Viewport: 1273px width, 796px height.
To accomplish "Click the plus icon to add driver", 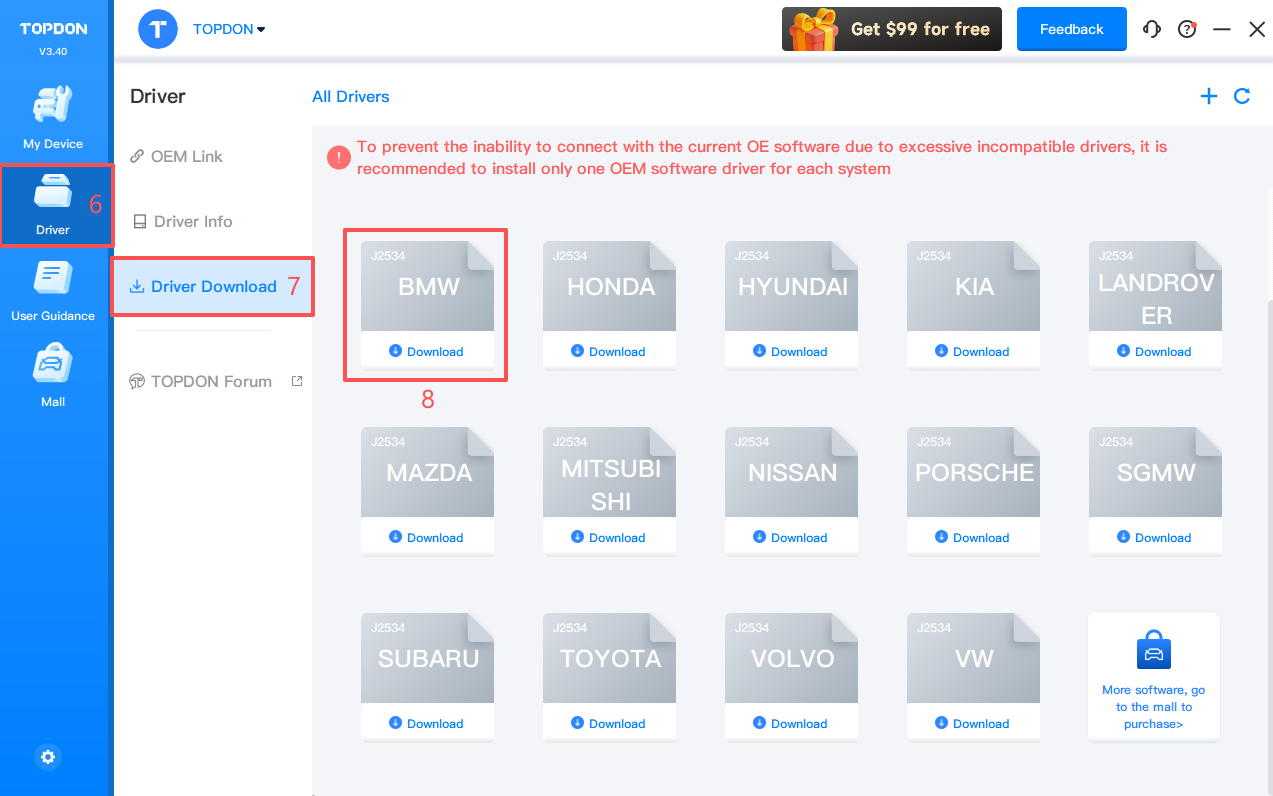I will coord(1209,96).
